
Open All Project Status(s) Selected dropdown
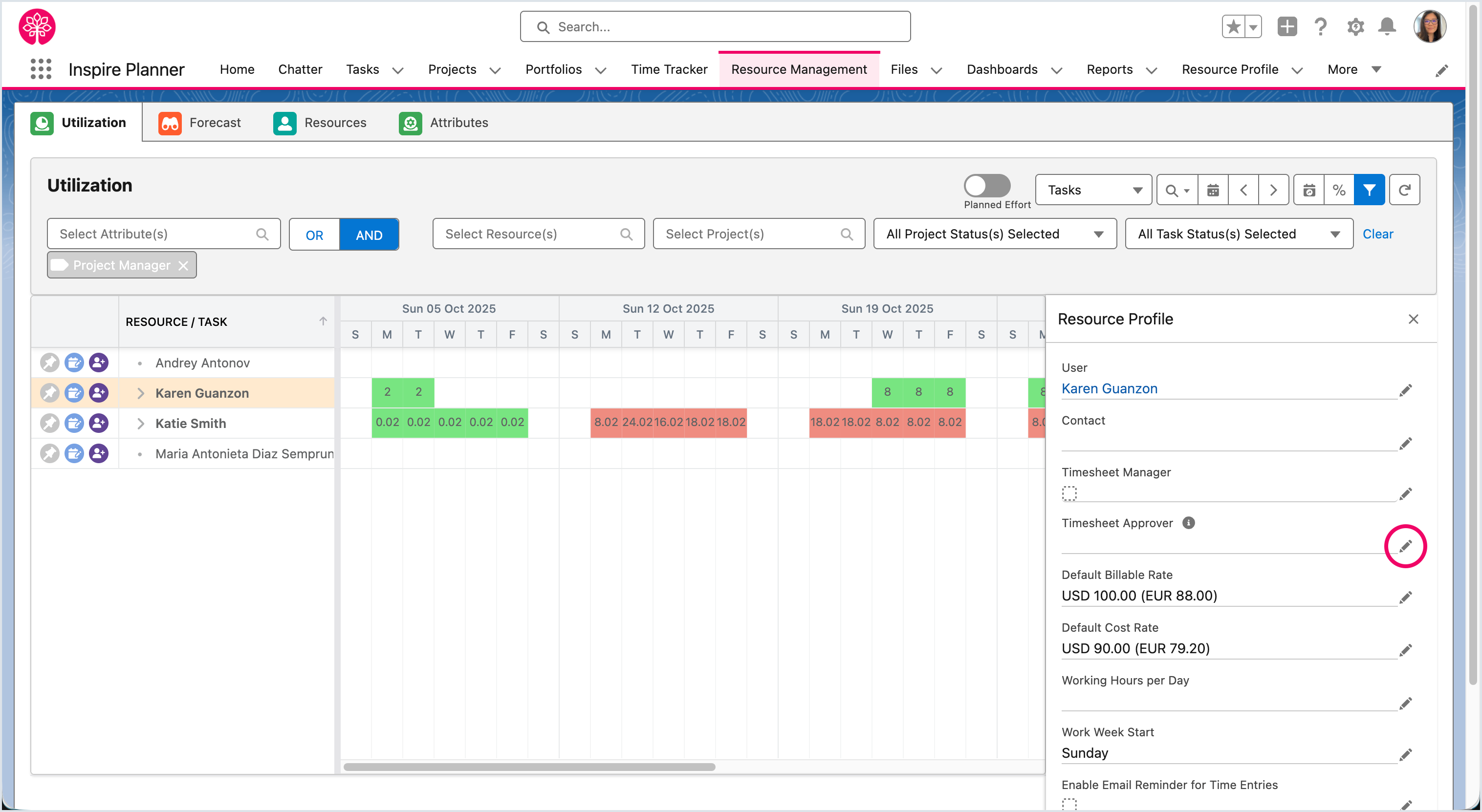click(995, 234)
